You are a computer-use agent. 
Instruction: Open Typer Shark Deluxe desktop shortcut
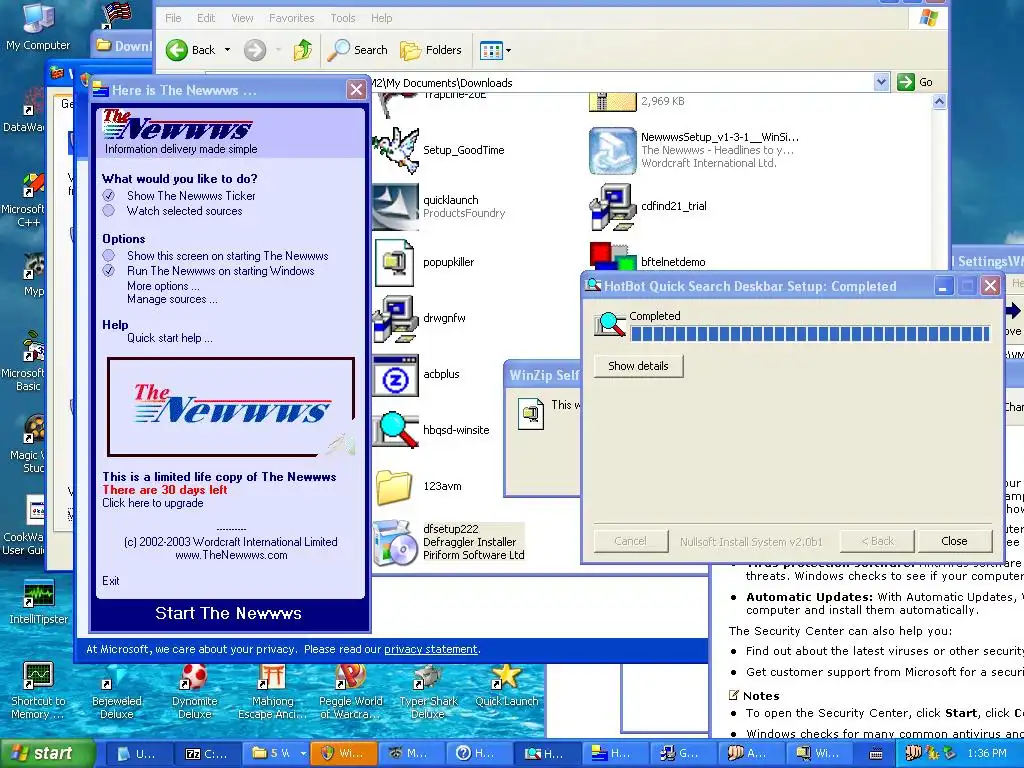(x=428, y=692)
